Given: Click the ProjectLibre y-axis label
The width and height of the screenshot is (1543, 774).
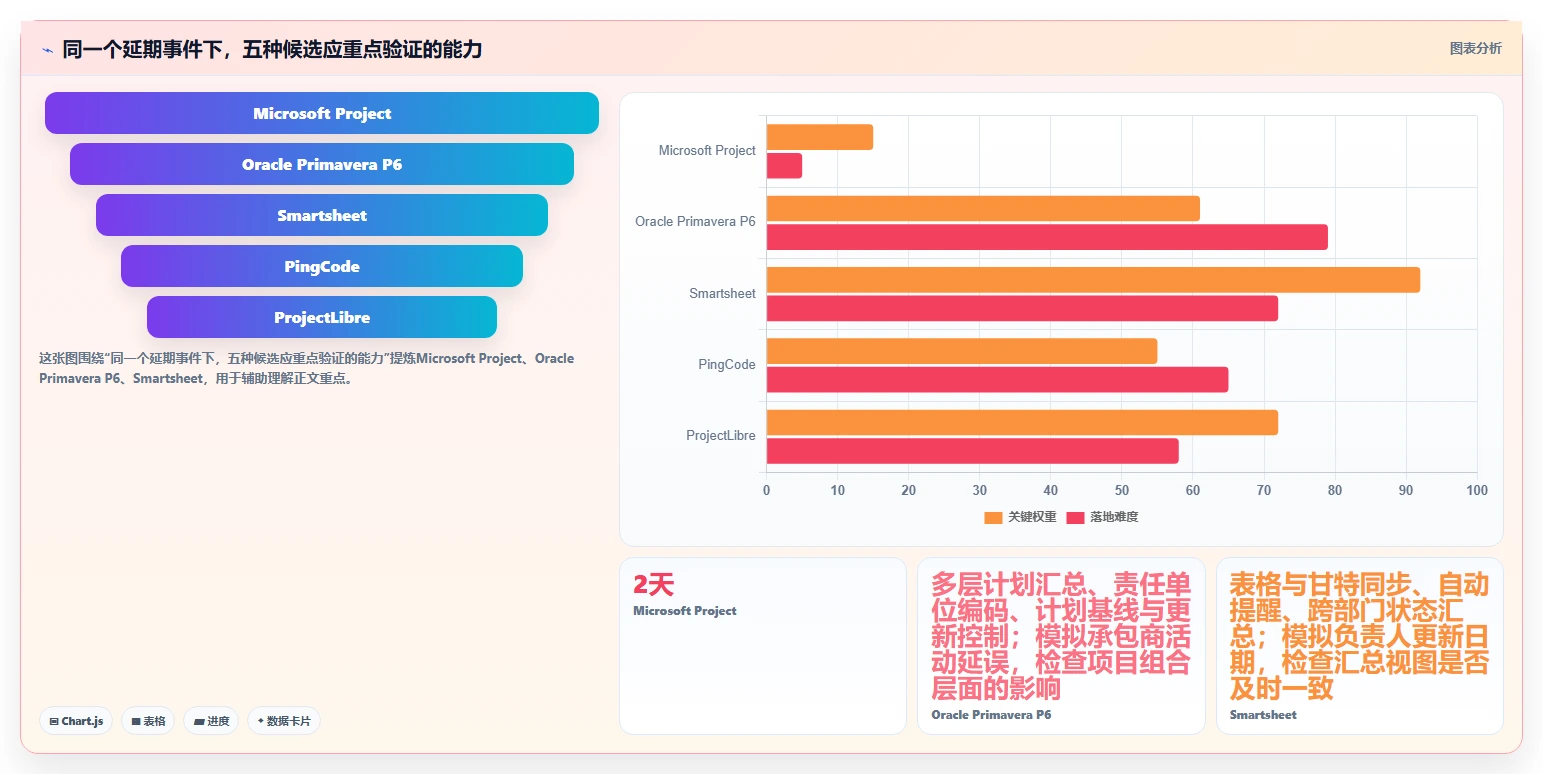Looking at the screenshot, I should click(x=721, y=435).
